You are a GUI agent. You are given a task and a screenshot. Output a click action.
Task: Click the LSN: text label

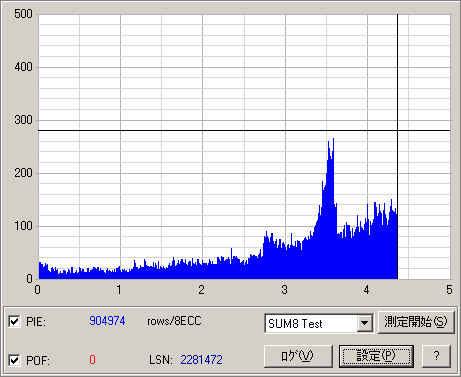160,360
